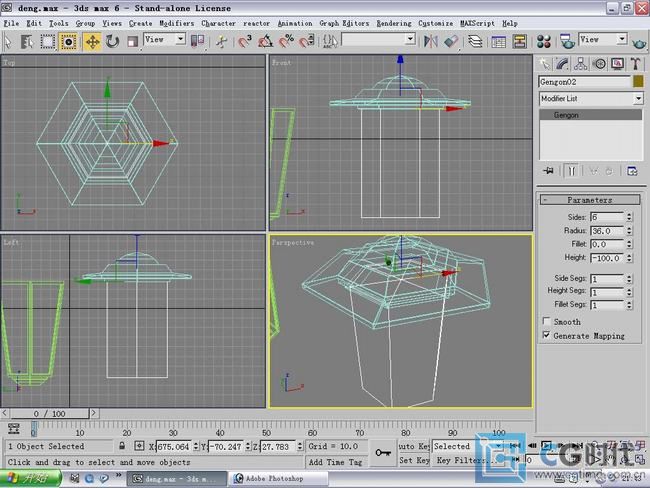
Task: Toggle Spinner Snap
Action: pos(307,41)
